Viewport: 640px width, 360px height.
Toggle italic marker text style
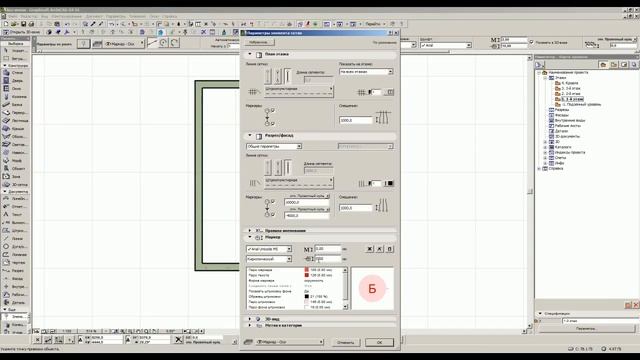point(380,249)
